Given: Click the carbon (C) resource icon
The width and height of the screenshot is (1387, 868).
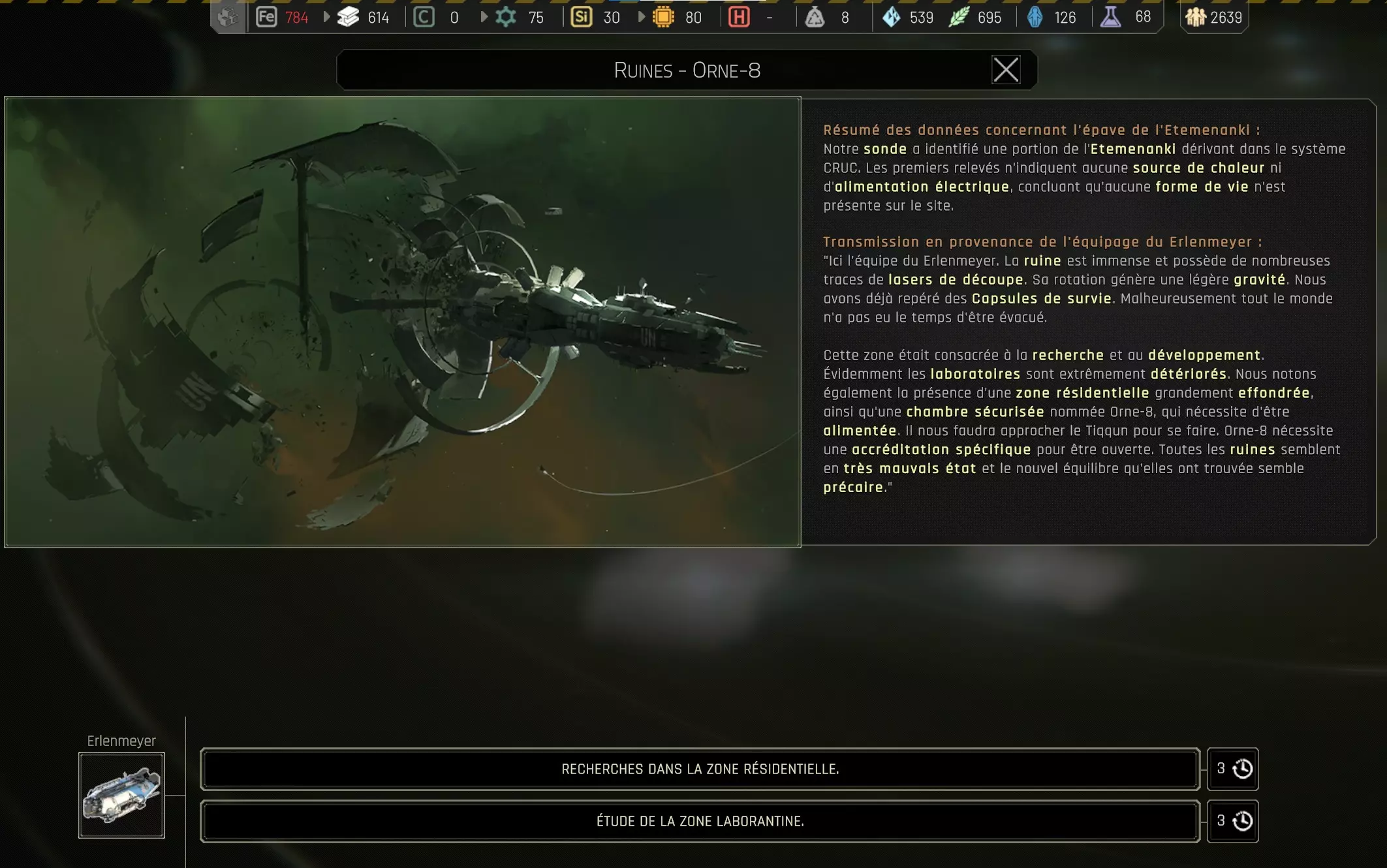Looking at the screenshot, I should (x=424, y=17).
